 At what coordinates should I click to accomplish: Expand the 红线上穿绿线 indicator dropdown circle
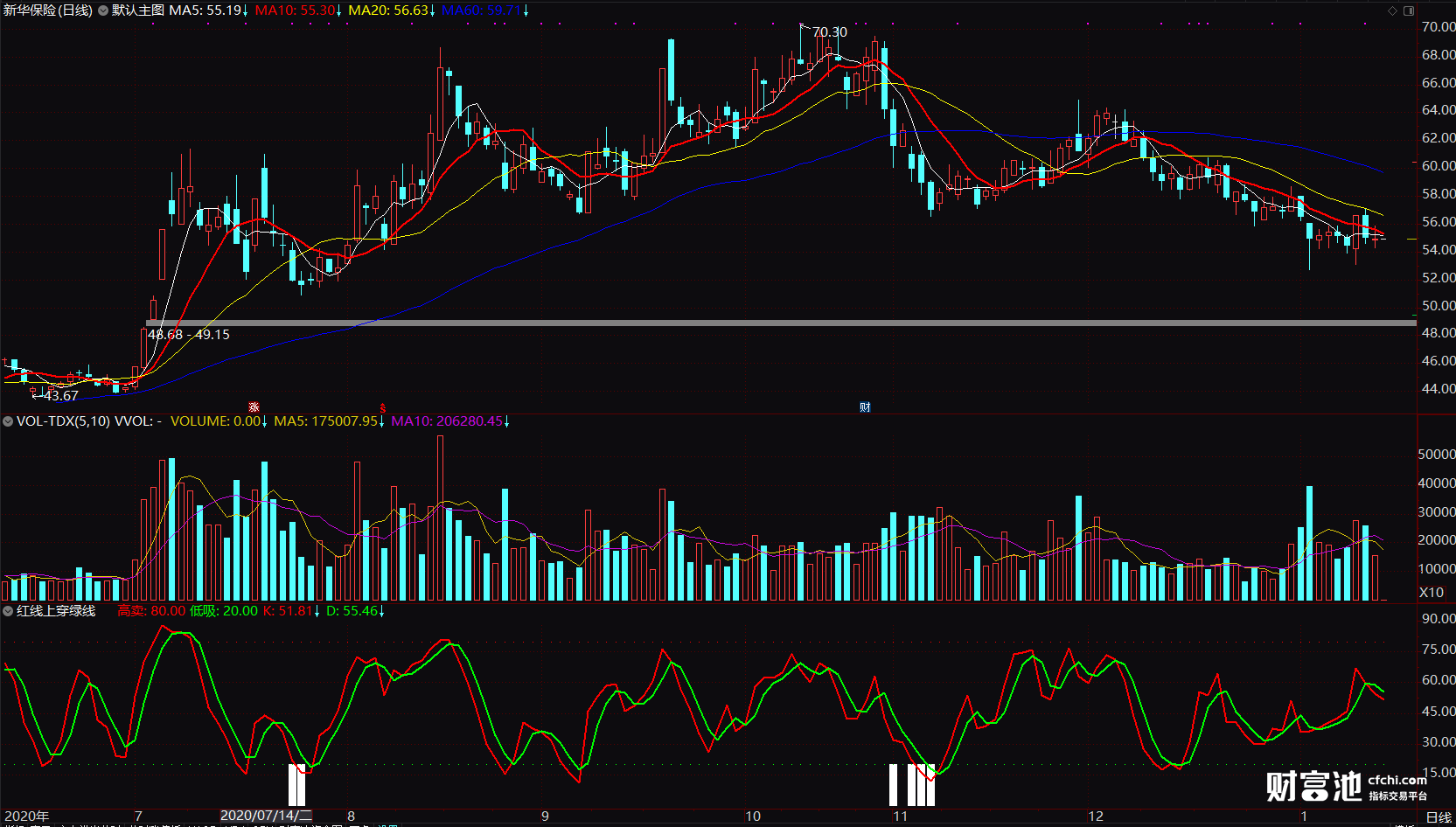pos(8,611)
